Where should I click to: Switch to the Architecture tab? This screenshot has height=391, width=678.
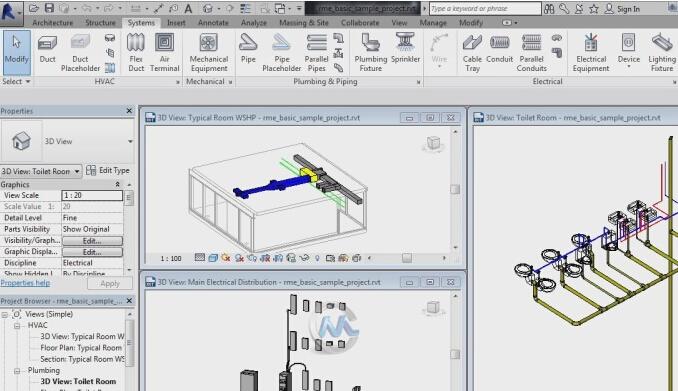(x=53, y=22)
